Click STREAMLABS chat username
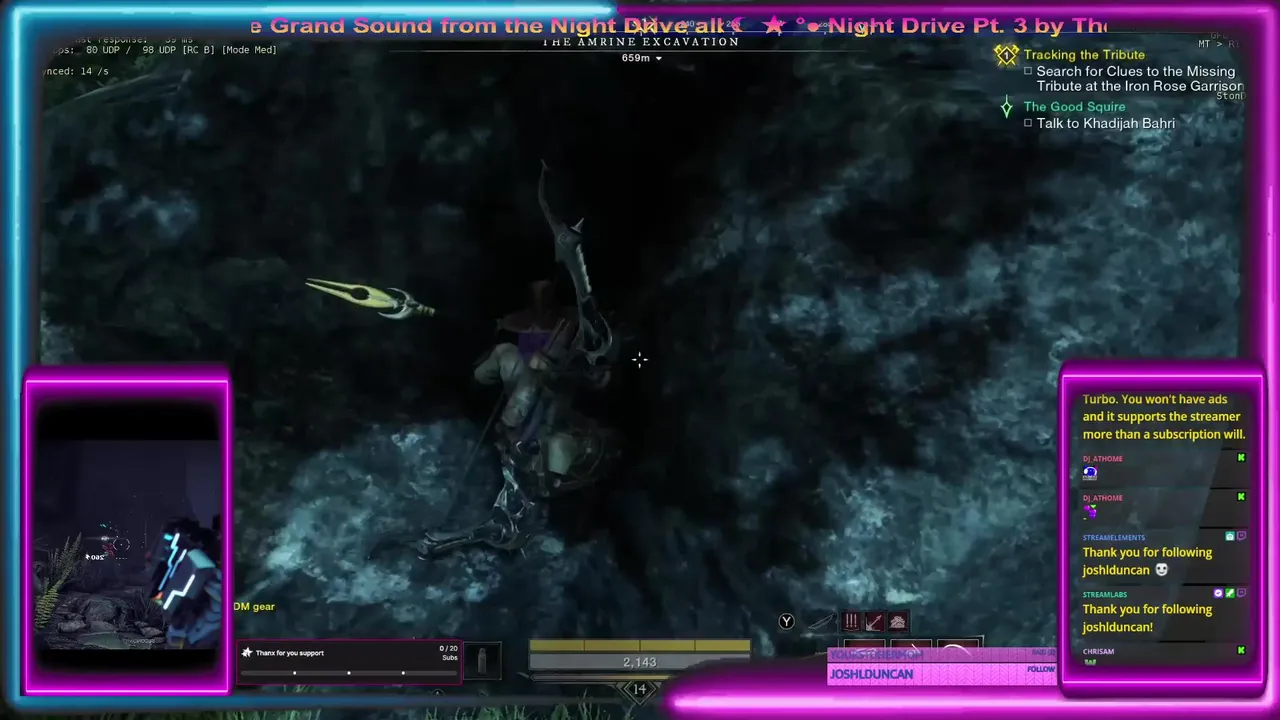 pyautogui.click(x=1104, y=595)
